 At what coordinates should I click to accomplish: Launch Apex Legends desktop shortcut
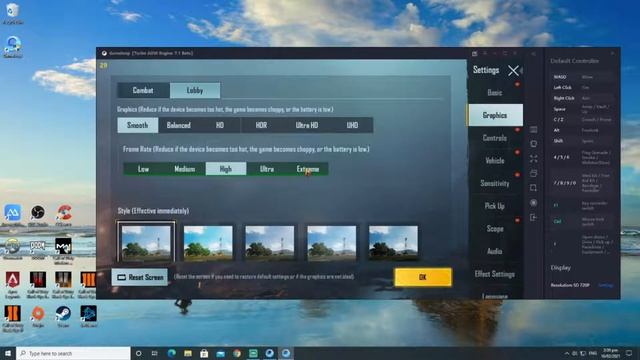coord(13,284)
